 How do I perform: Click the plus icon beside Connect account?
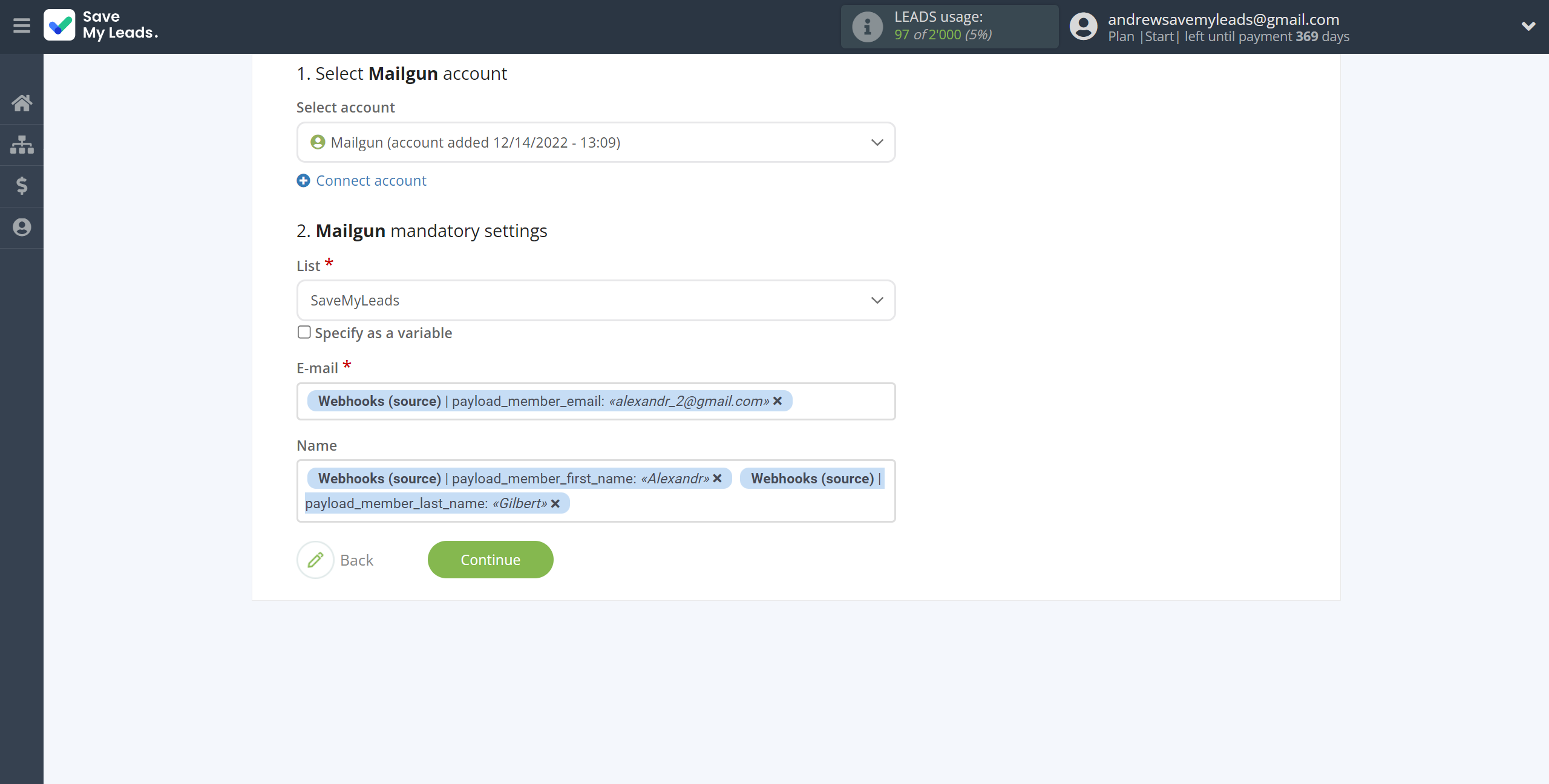click(x=303, y=181)
